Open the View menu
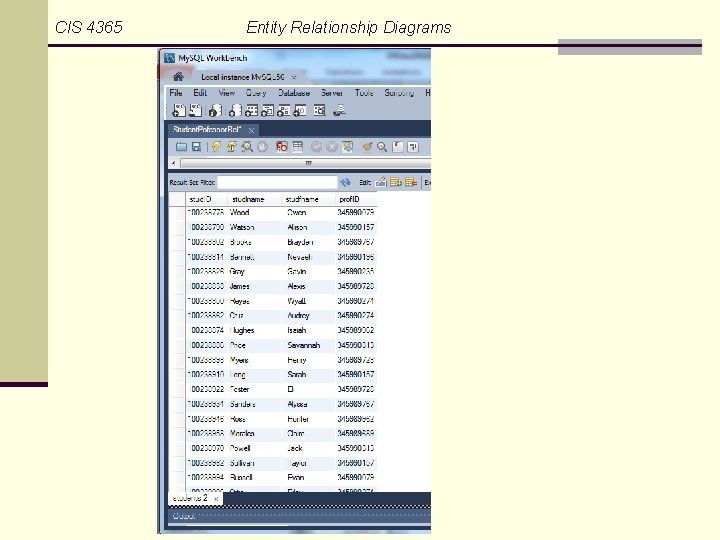 pos(226,93)
